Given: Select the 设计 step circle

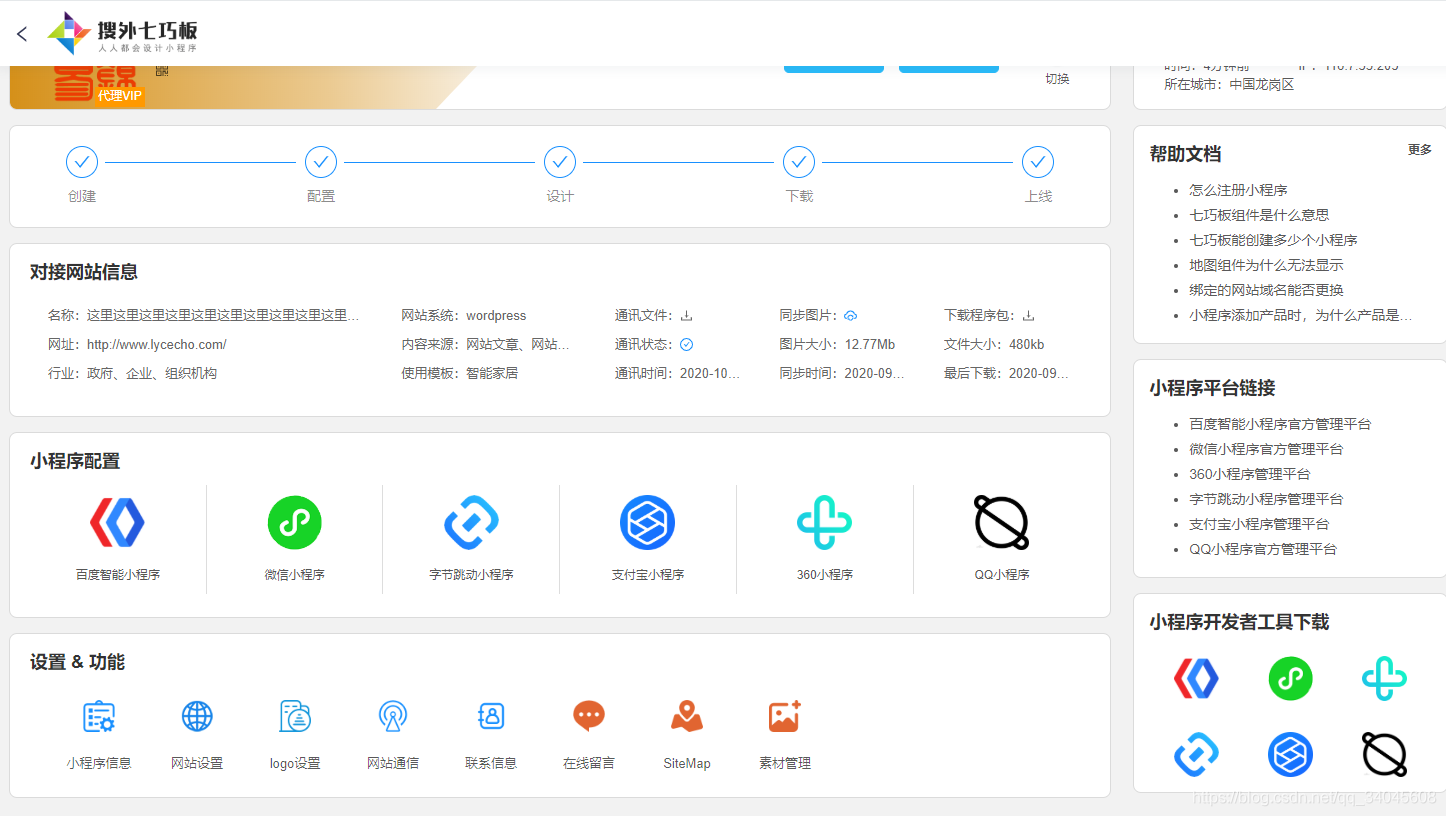Looking at the screenshot, I should [560, 161].
